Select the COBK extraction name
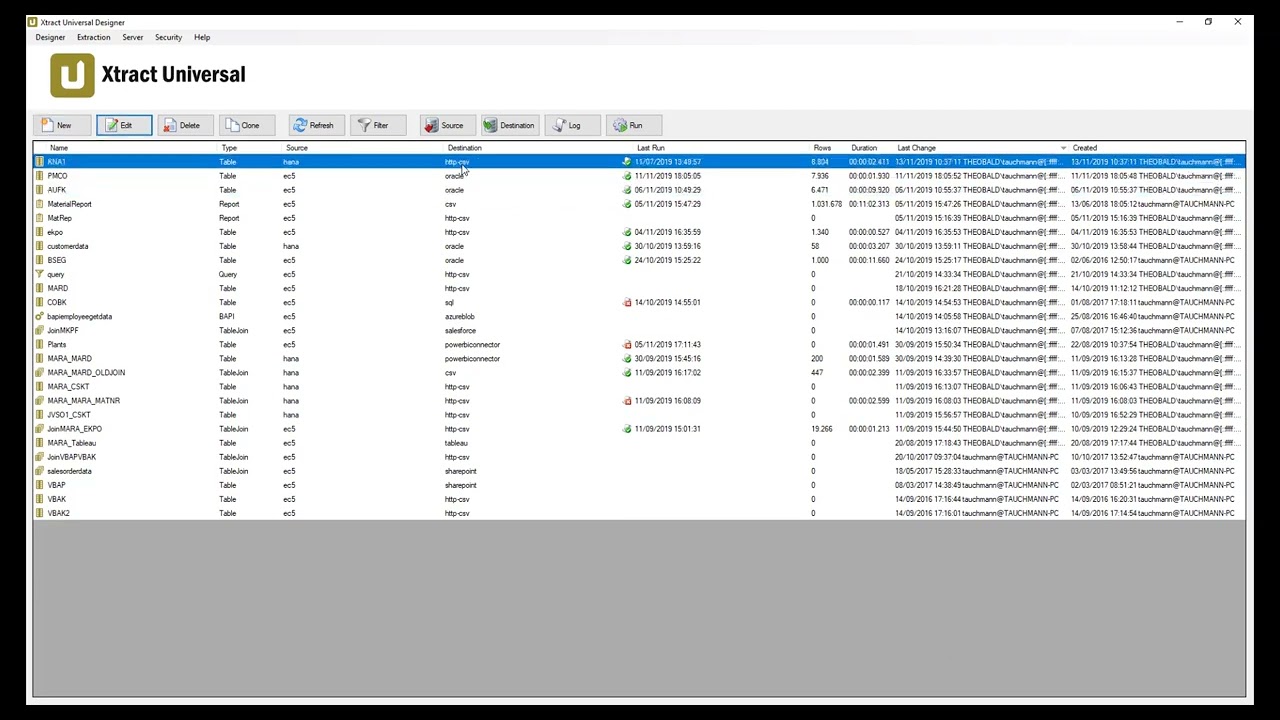 coord(57,302)
